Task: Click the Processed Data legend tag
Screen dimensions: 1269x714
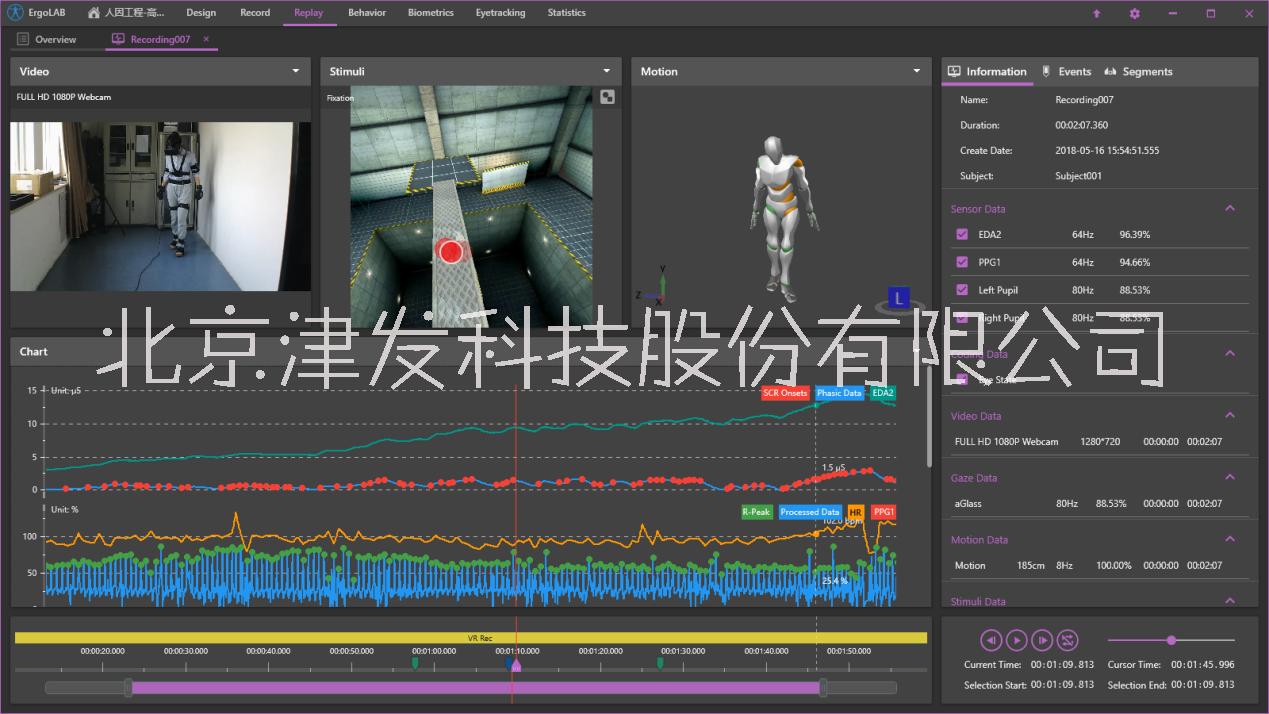Action: click(810, 512)
